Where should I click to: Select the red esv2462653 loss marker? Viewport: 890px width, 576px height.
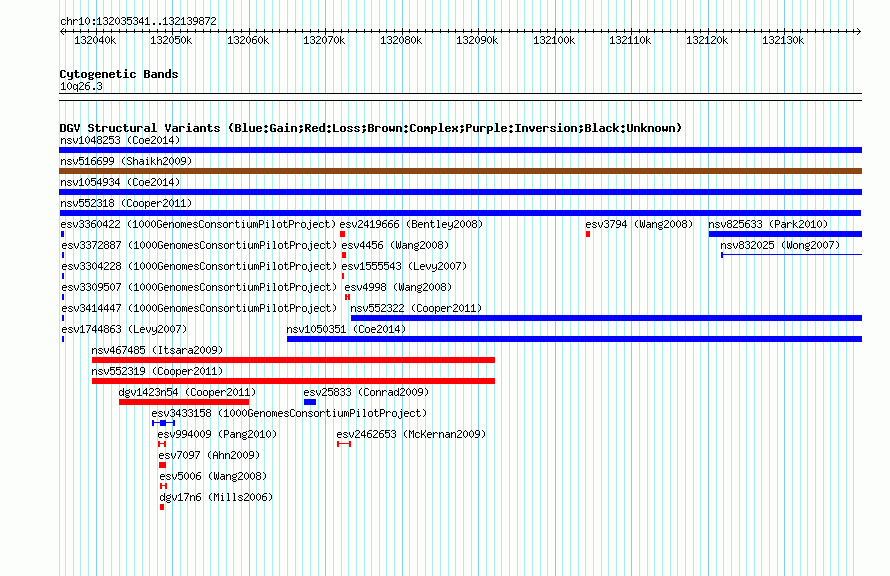[344, 444]
